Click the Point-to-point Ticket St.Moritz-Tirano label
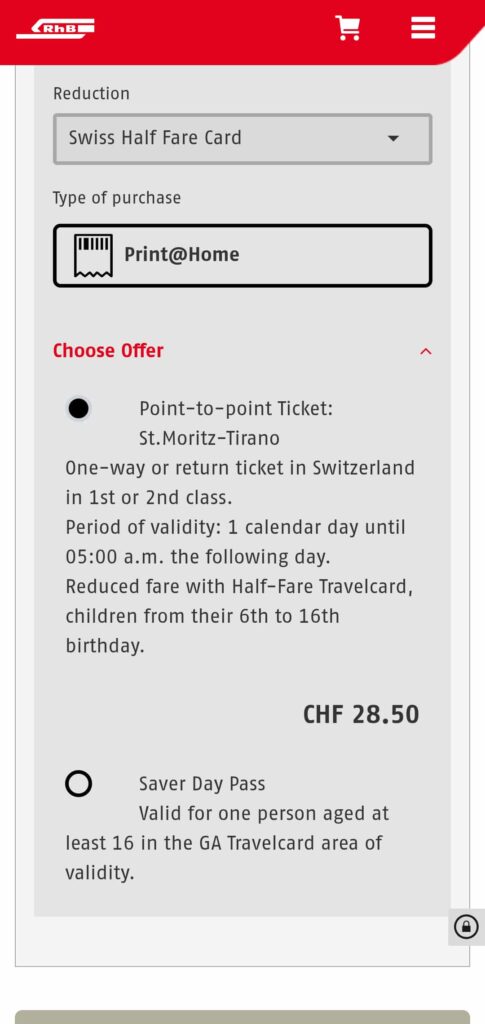The height and width of the screenshot is (1024, 485). [x=236, y=423]
